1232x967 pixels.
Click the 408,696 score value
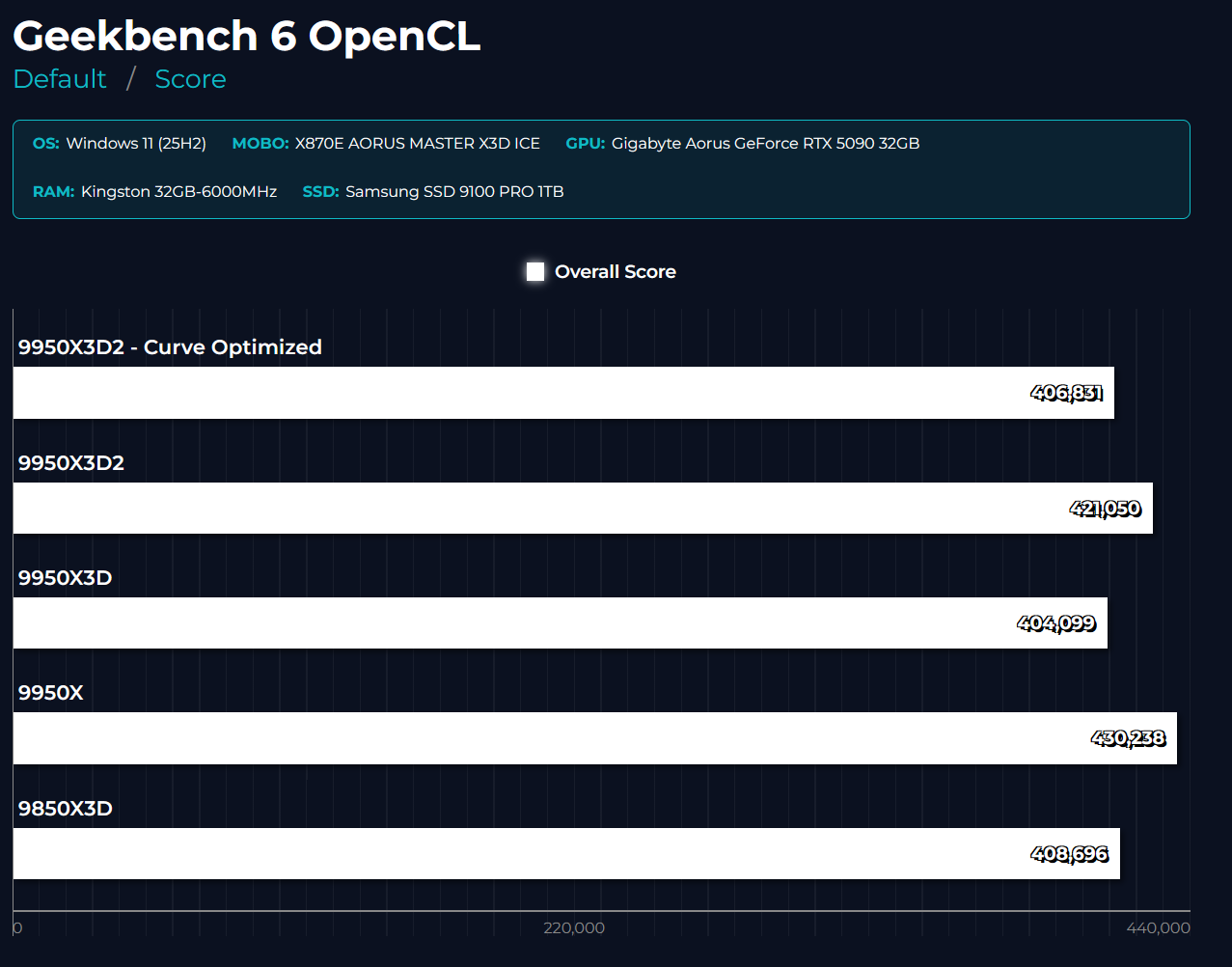[1069, 854]
